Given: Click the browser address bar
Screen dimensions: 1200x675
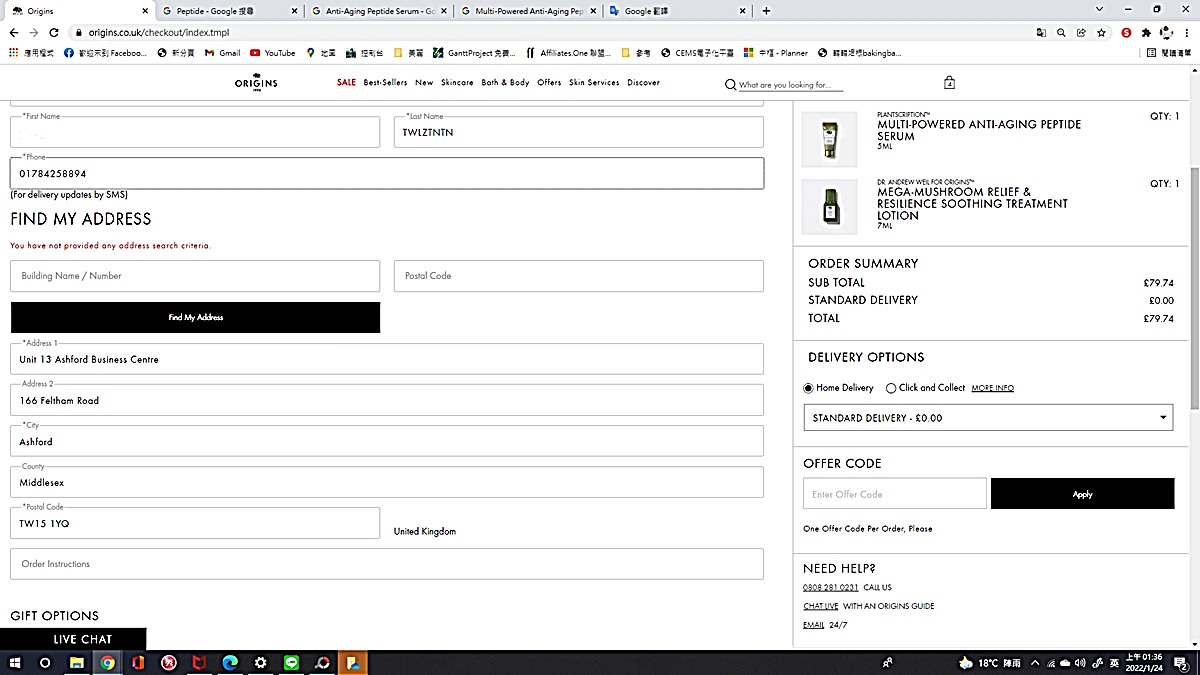Looking at the screenshot, I should tap(550, 32).
